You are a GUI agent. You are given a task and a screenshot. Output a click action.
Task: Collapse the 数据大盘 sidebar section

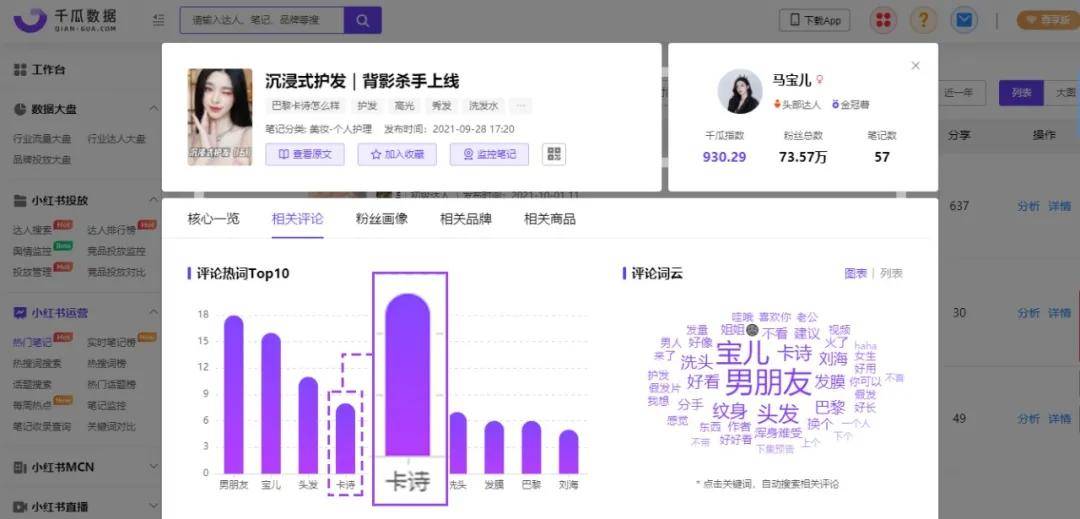click(x=154, y=109)
